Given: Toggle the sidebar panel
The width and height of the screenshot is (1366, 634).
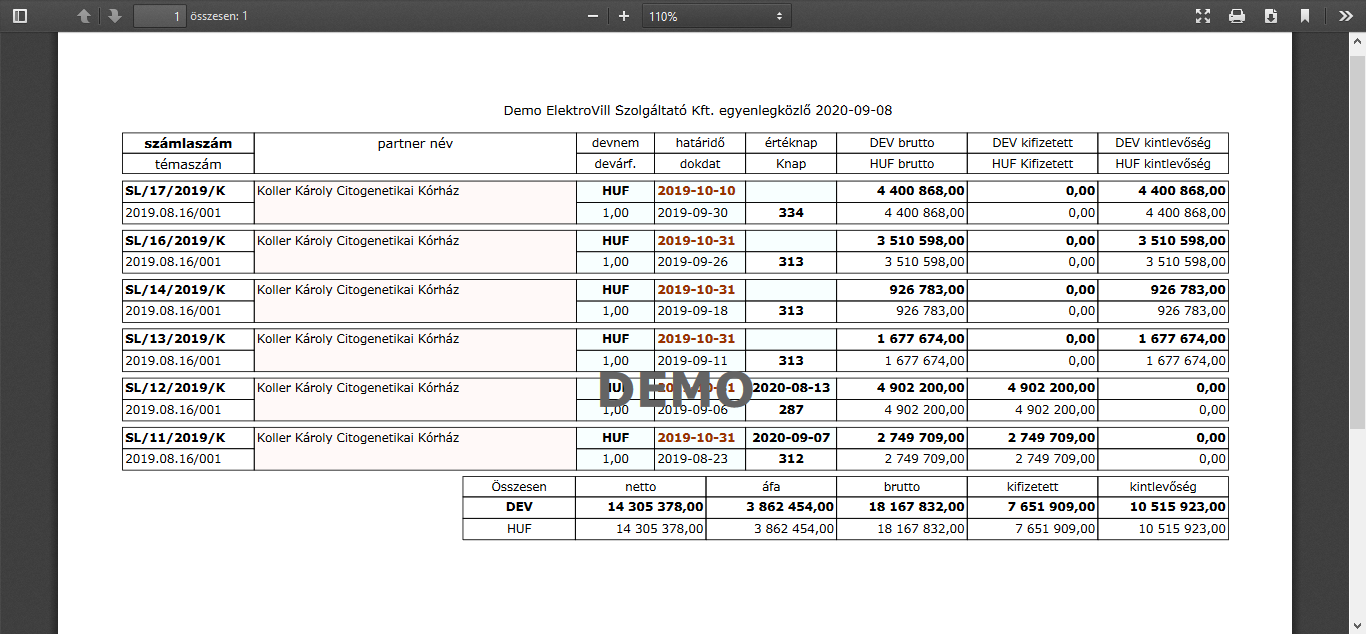Looking at the screenshot, I should (x=20, y=16).
